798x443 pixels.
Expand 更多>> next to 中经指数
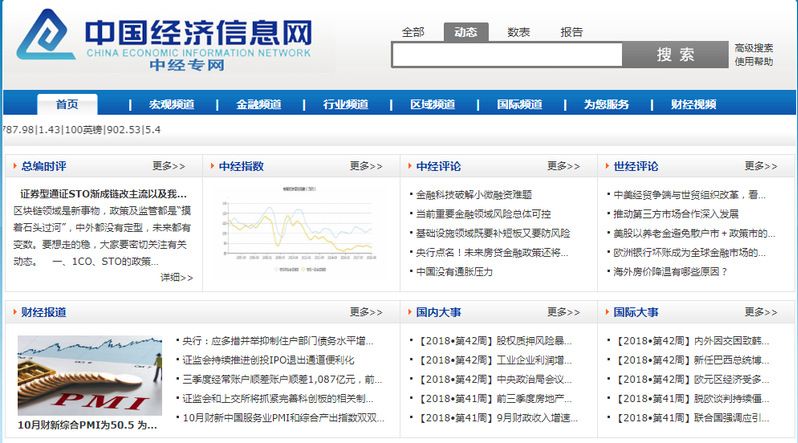click(x=366, y=166)
